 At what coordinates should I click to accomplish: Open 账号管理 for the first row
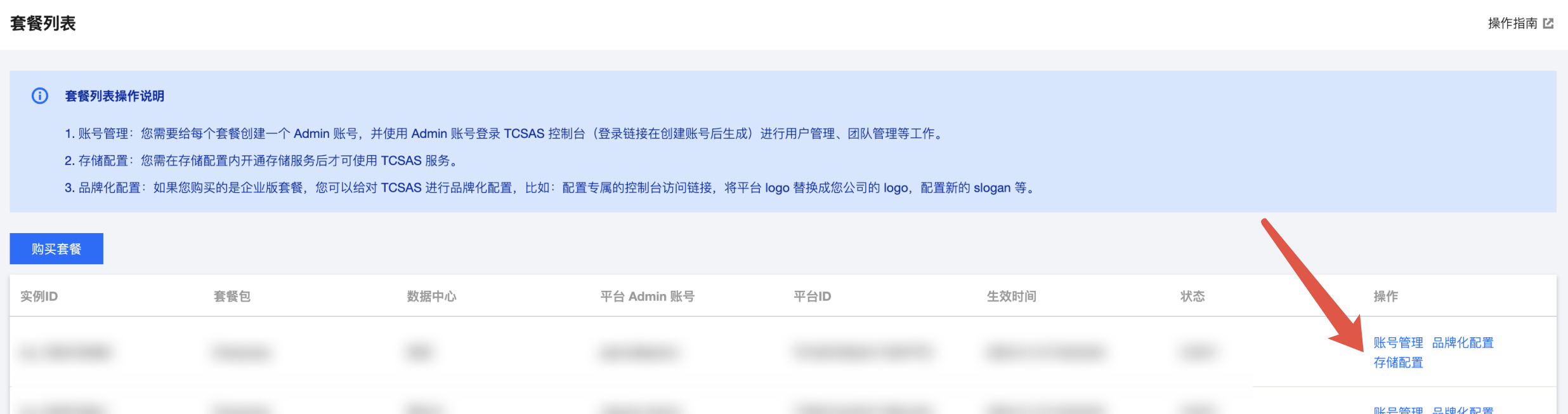1398,343
